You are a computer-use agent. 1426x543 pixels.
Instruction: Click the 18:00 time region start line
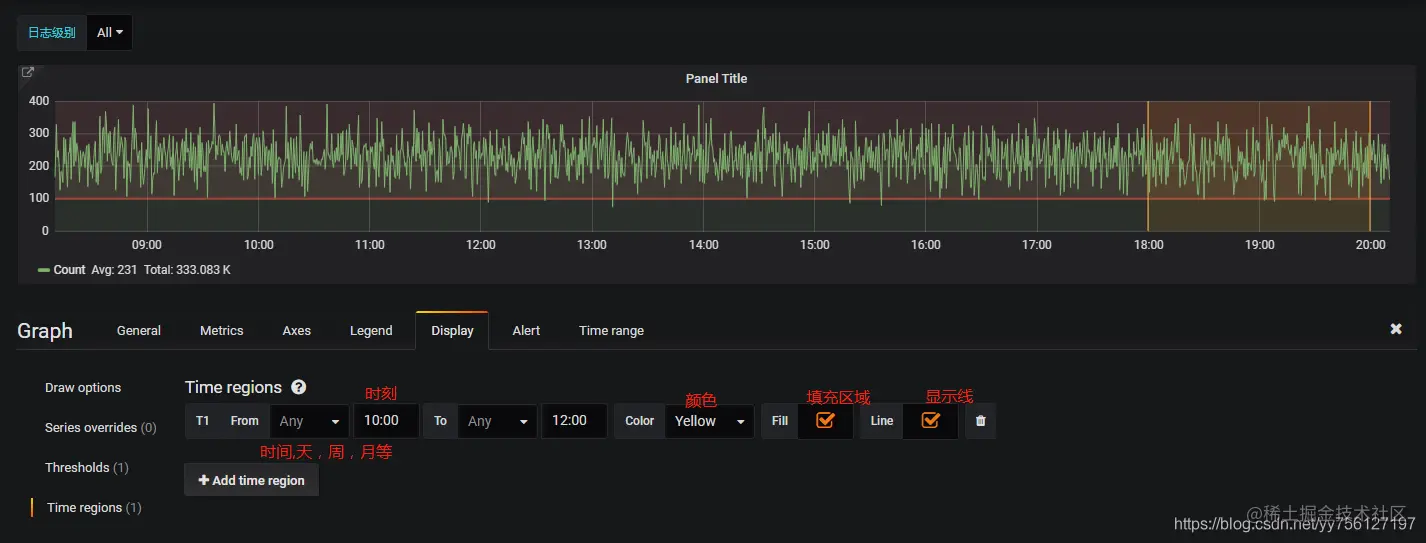1148,166
